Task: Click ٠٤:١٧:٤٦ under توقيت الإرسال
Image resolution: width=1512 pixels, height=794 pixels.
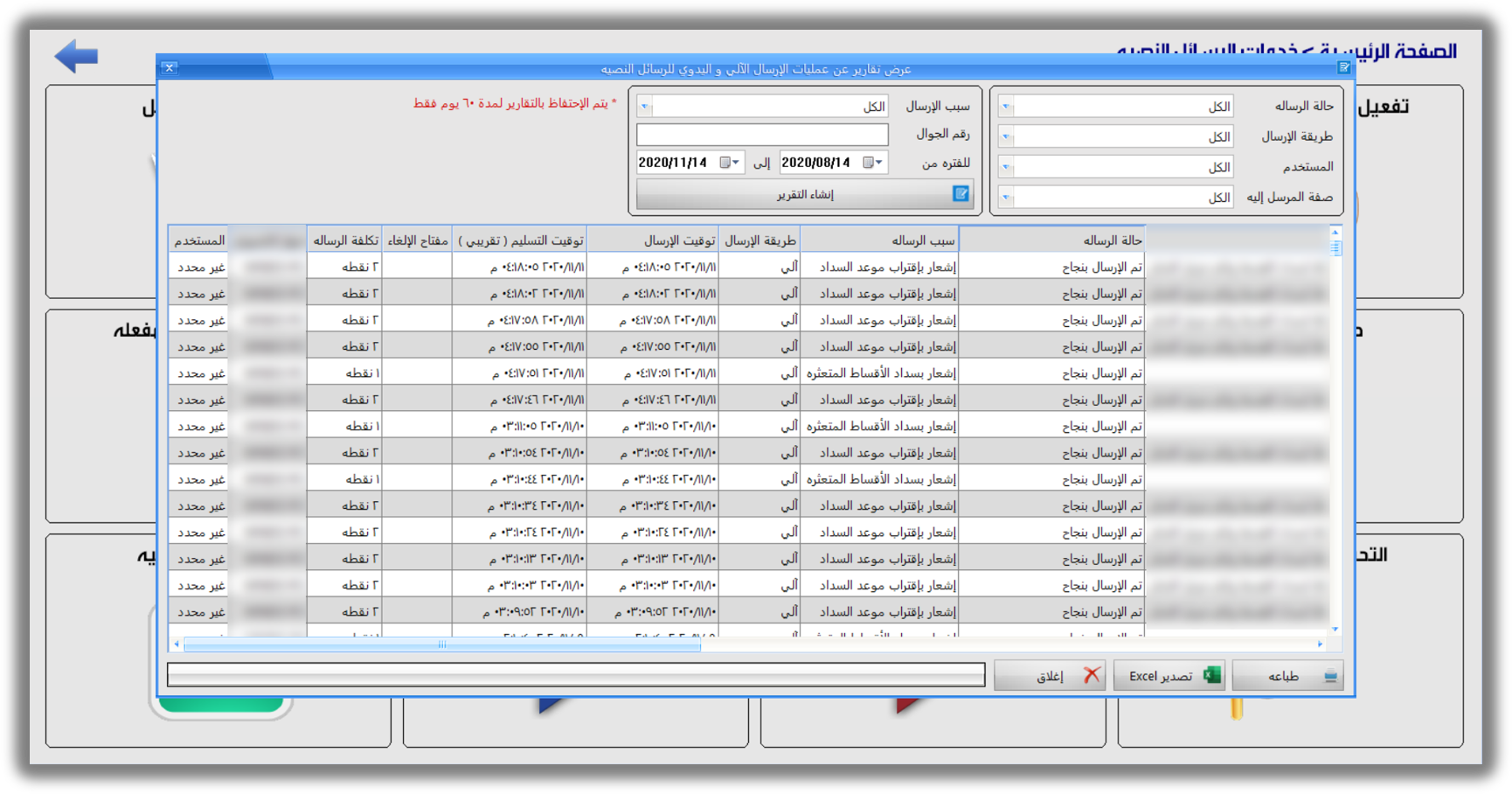Action: click(x=653, y=400)
